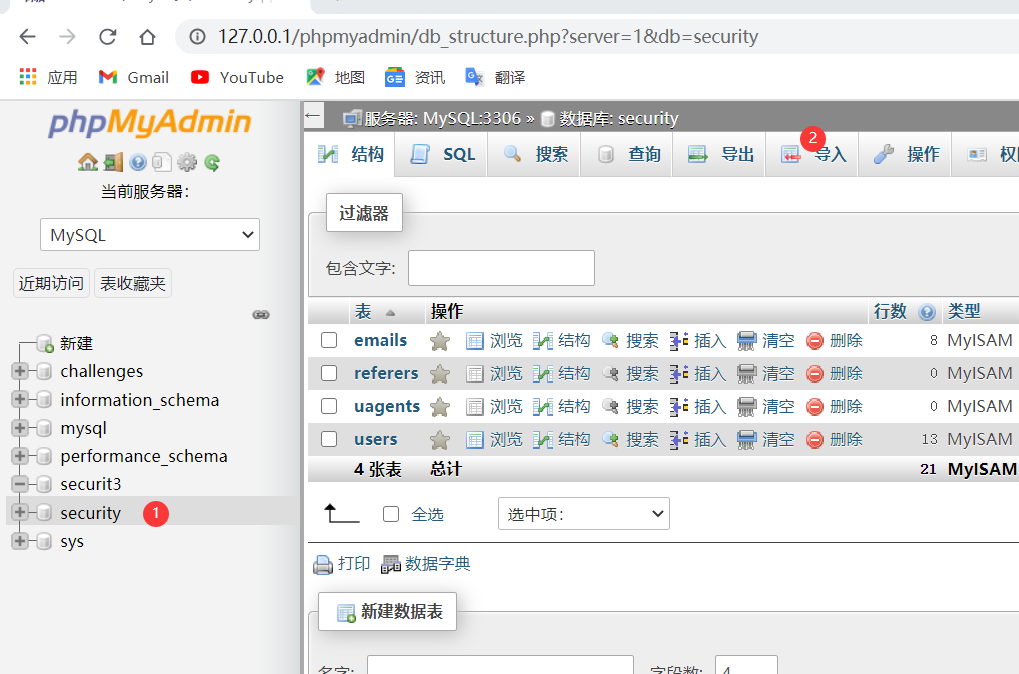
Task: Expand the information_schema database node
Action: click(x=19, y=399)
